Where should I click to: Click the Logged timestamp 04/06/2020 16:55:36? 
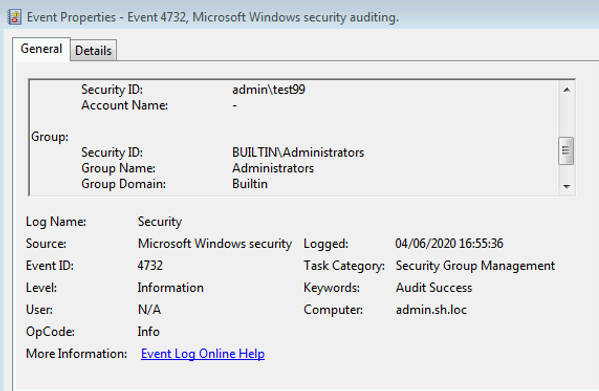449,244
